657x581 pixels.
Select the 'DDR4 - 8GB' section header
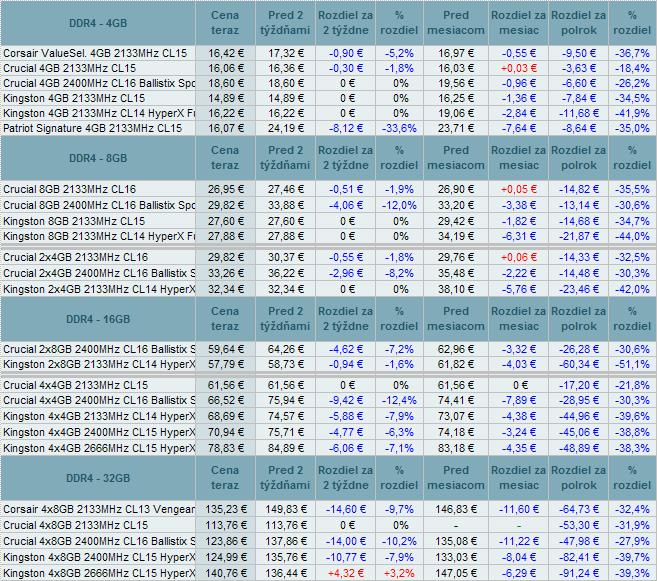click(98, 158)
